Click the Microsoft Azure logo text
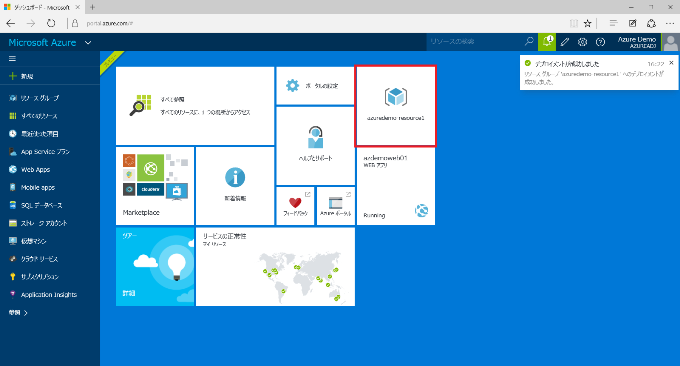Viewport: 680px width, 366px height. click(42, 42)
